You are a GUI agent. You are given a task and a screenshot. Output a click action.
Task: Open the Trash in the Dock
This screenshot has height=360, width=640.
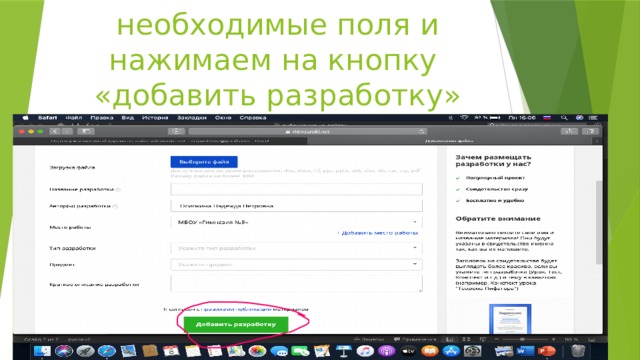pos(578,351)
